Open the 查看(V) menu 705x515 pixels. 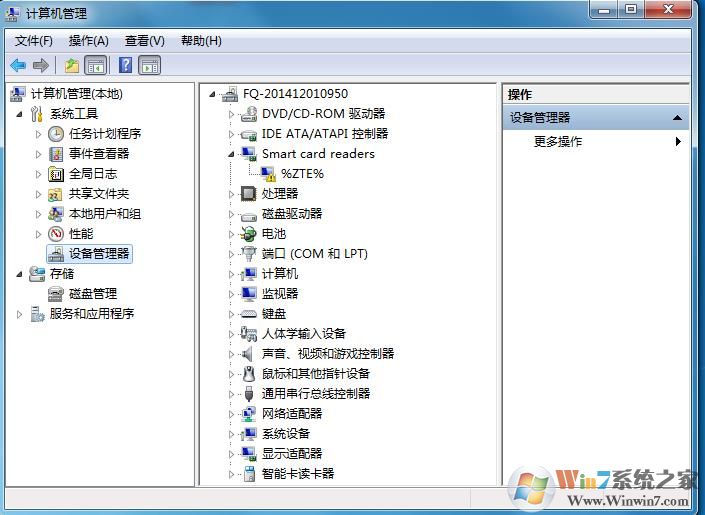click(145, 41)
